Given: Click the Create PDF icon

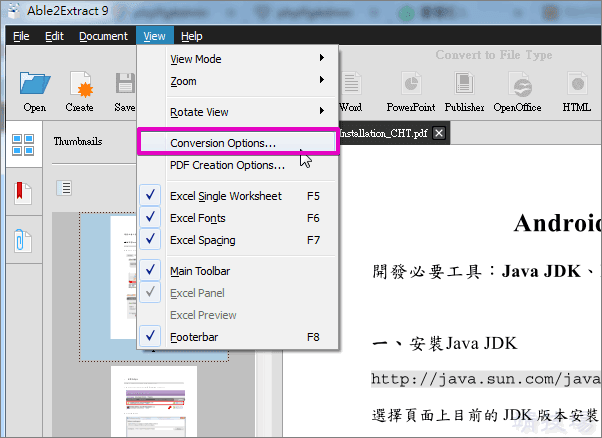Looking at the screenshot, I should click(81, 83).
